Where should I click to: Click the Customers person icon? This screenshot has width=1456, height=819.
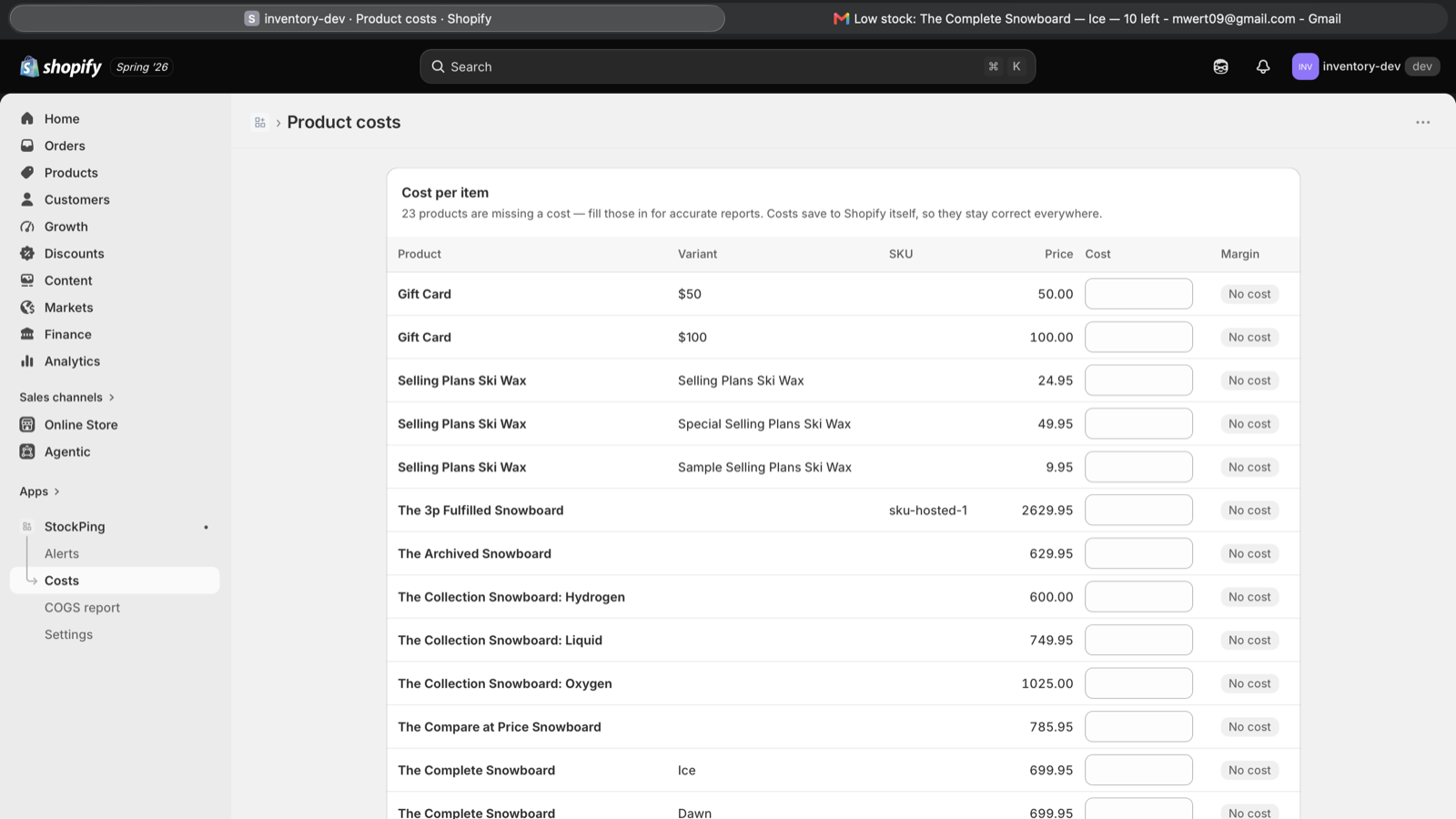[27, 199]
